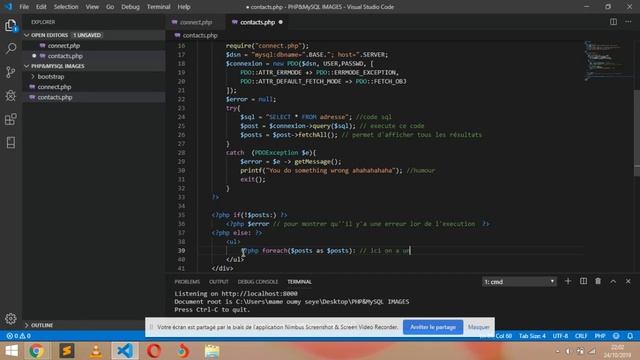Click the contacts.php breadcrumb above the code

(200, 36)
